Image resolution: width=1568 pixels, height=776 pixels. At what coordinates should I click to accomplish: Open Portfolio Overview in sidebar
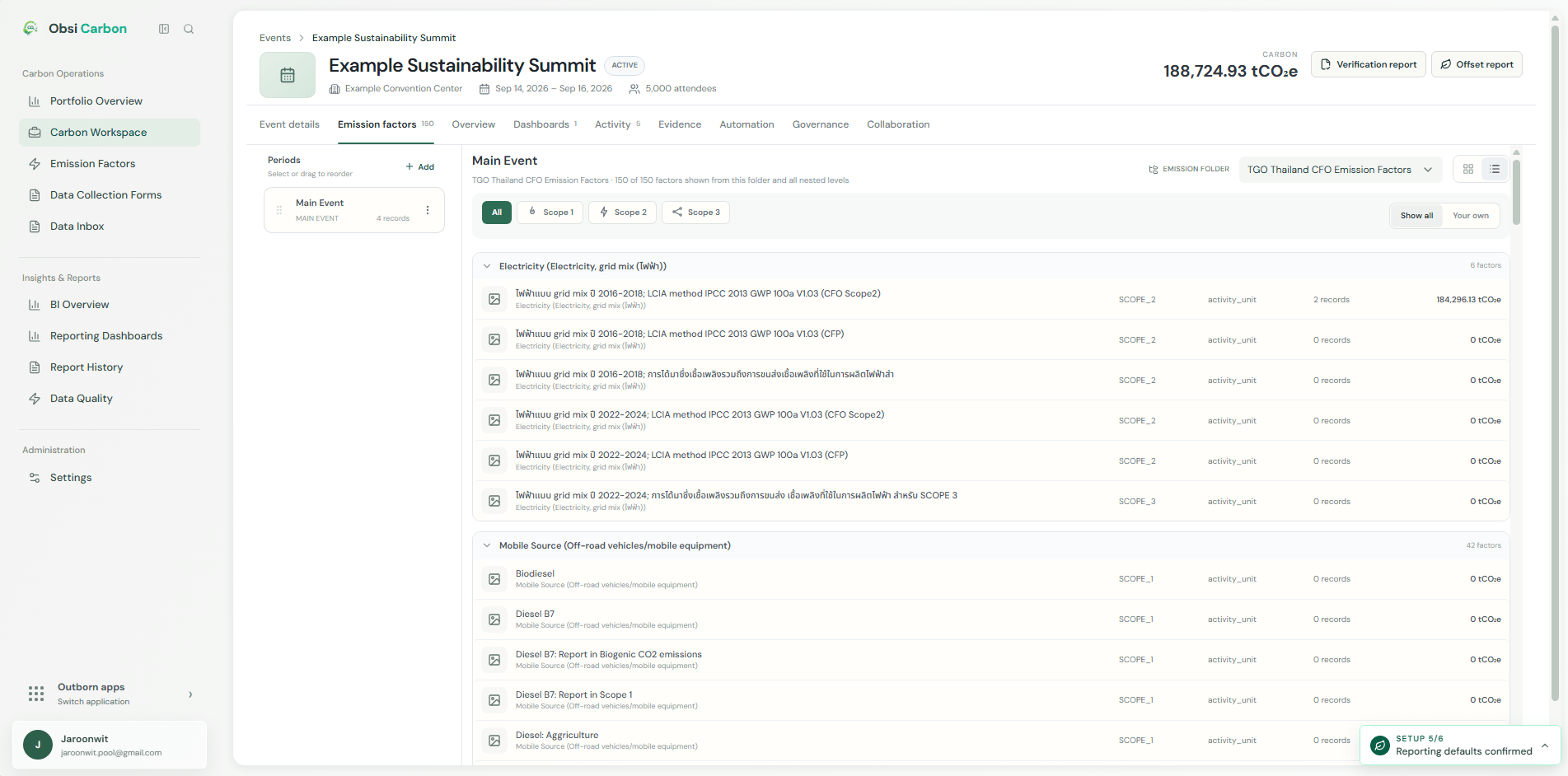point(110,101)
